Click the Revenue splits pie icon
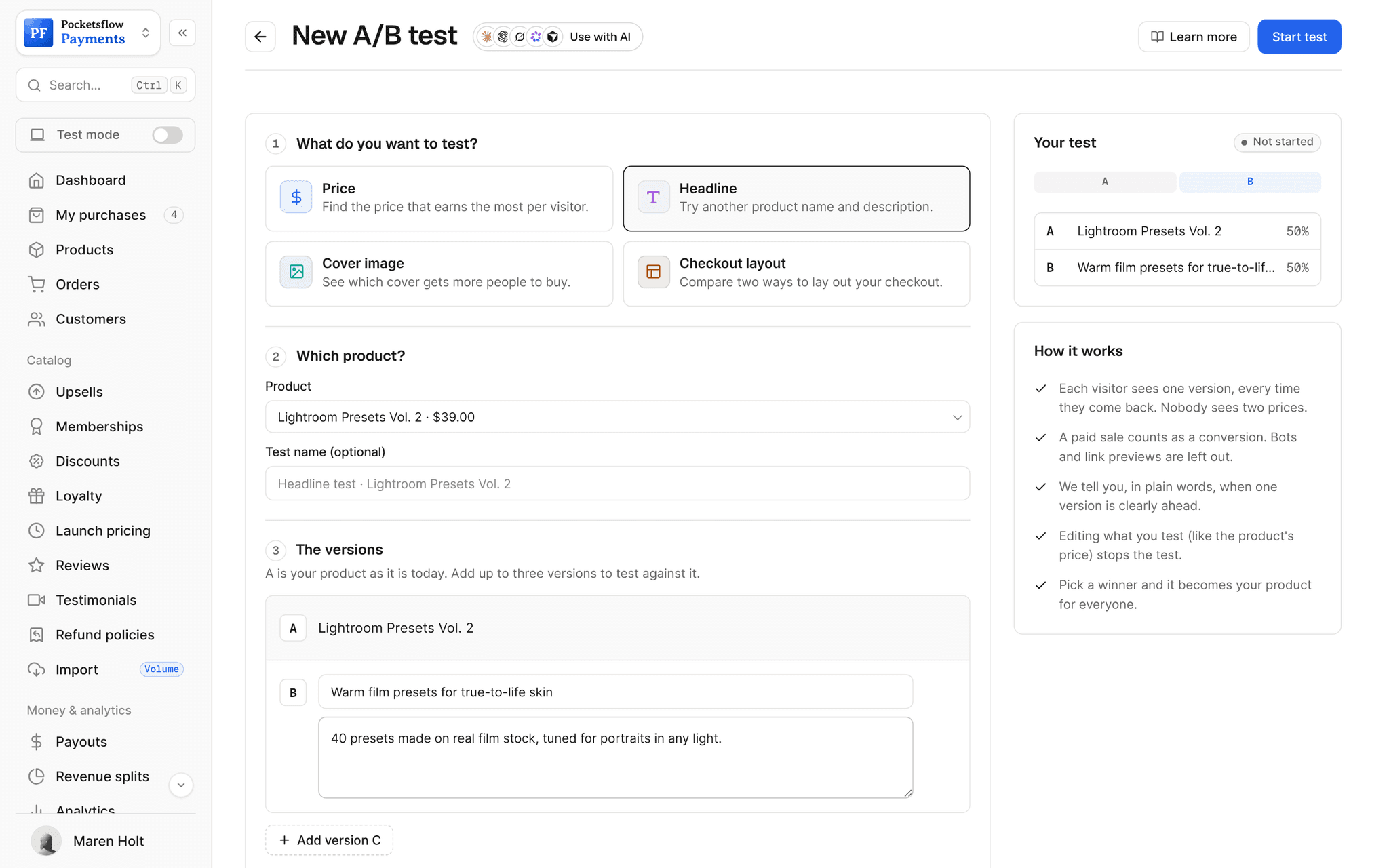This screenshot has width=1389, height=868. tap(37, 776)
